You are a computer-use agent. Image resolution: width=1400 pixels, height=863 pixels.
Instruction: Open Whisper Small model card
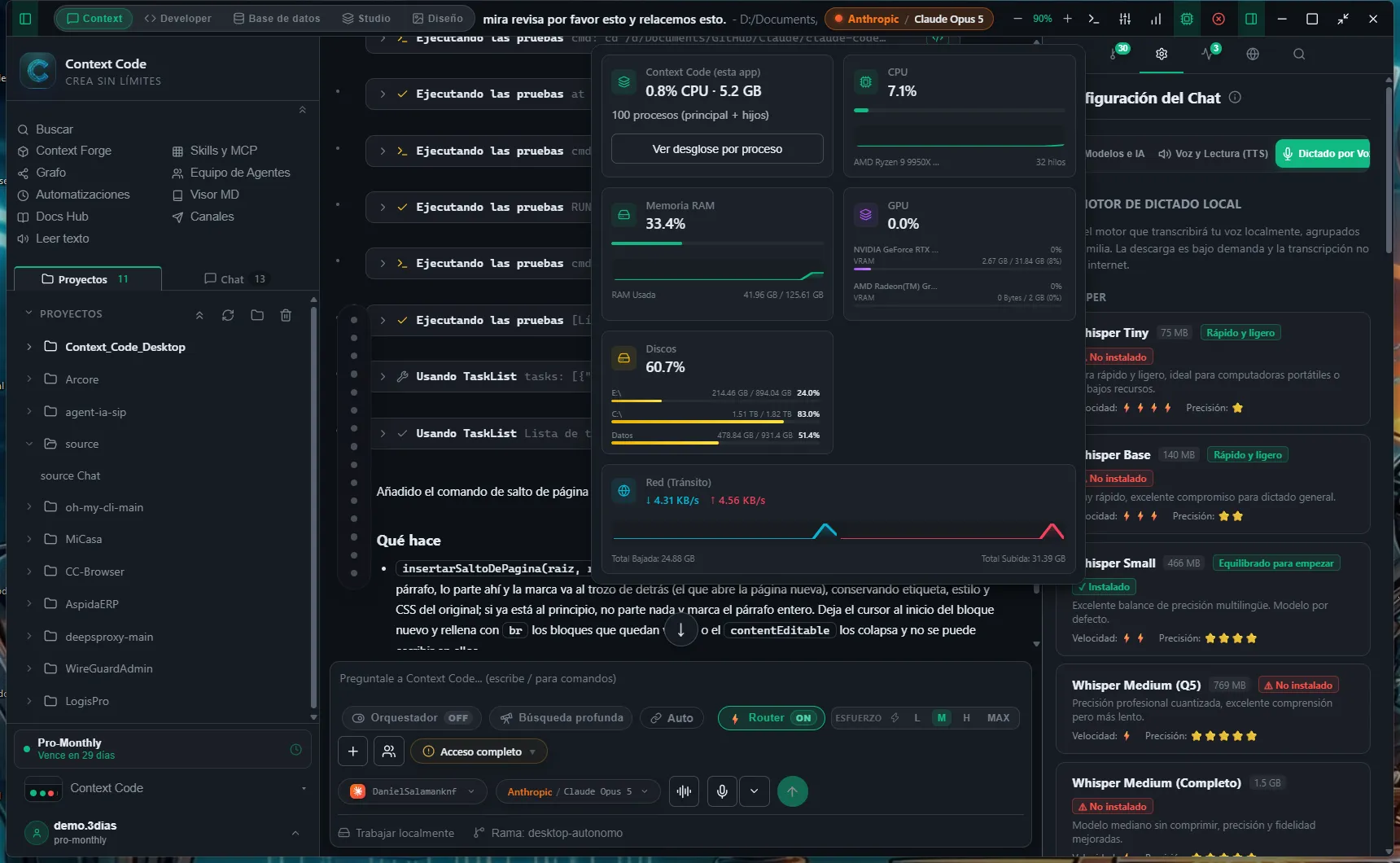point(1213,598)
